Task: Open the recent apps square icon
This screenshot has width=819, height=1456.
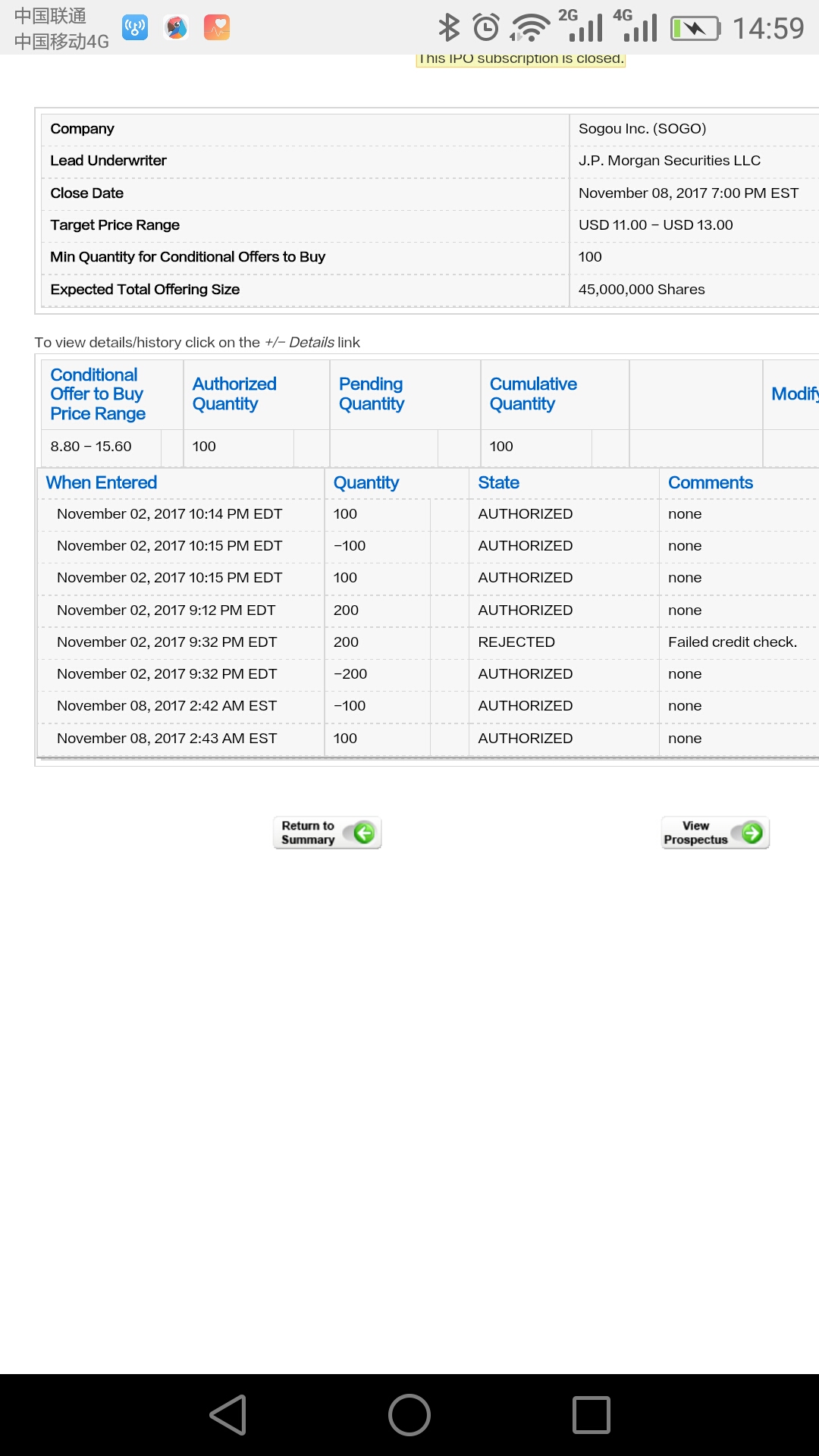Action: [591, 1415]
